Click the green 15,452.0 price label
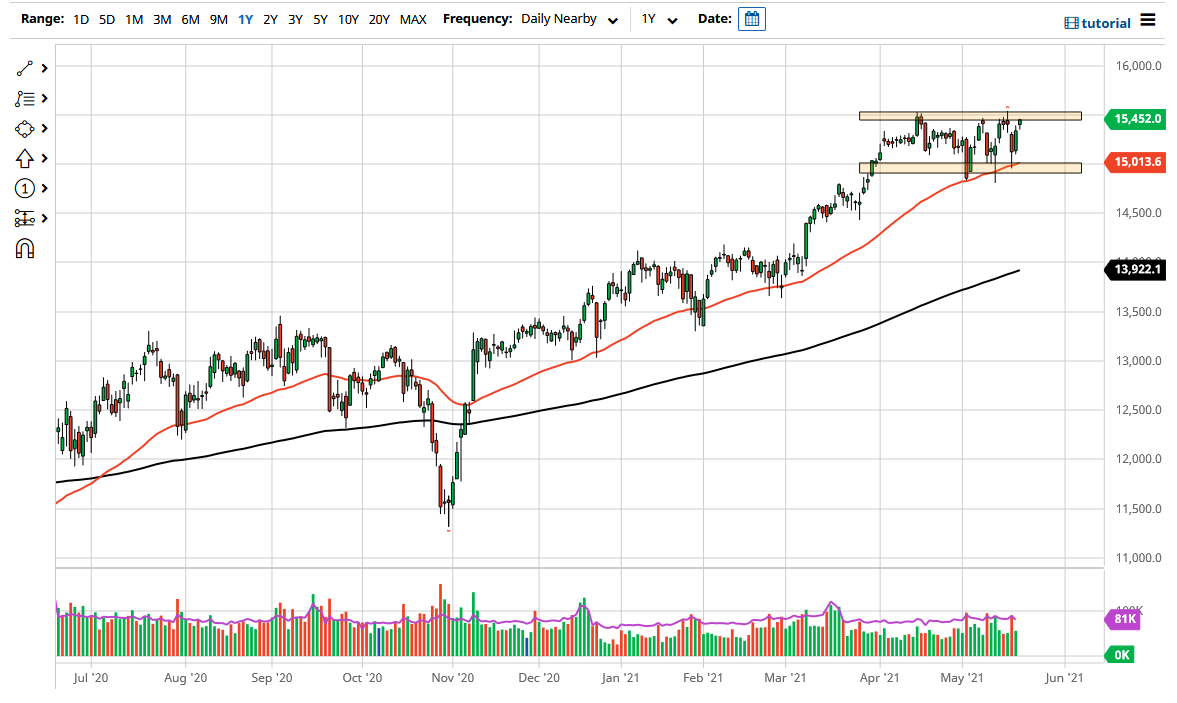The height and width of the screenshot is (703, 1177). [1136, 118]
